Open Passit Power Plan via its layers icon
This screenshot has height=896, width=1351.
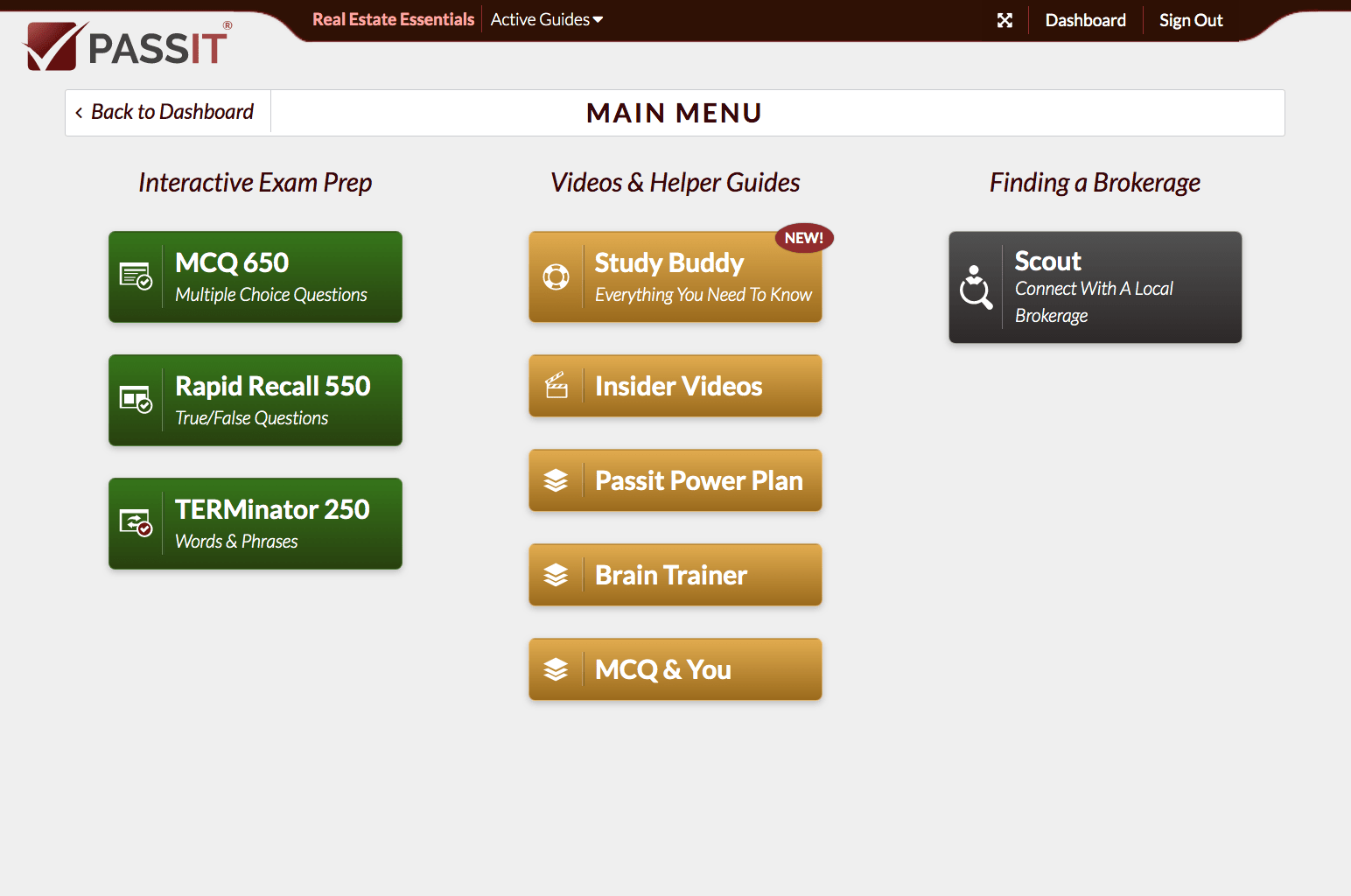556,480
